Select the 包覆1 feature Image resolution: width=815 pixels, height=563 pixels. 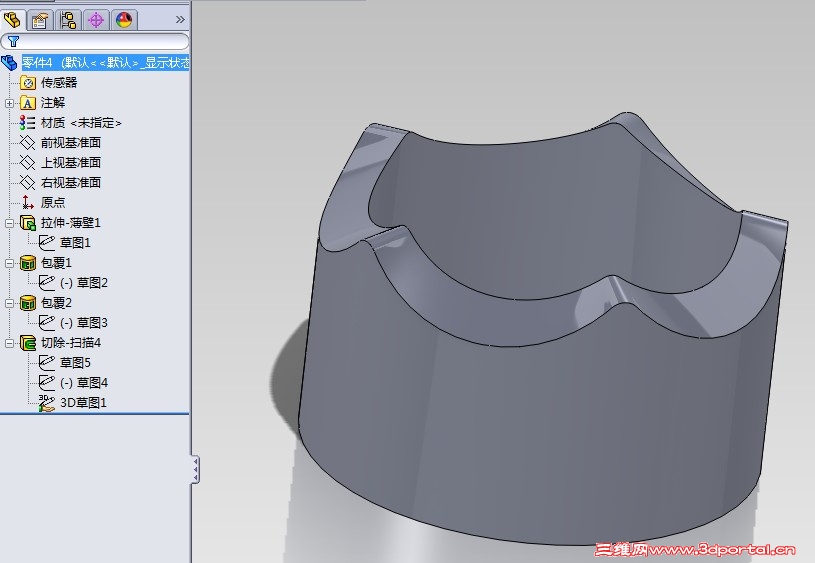pyautogui.click(x=56, y=263)
